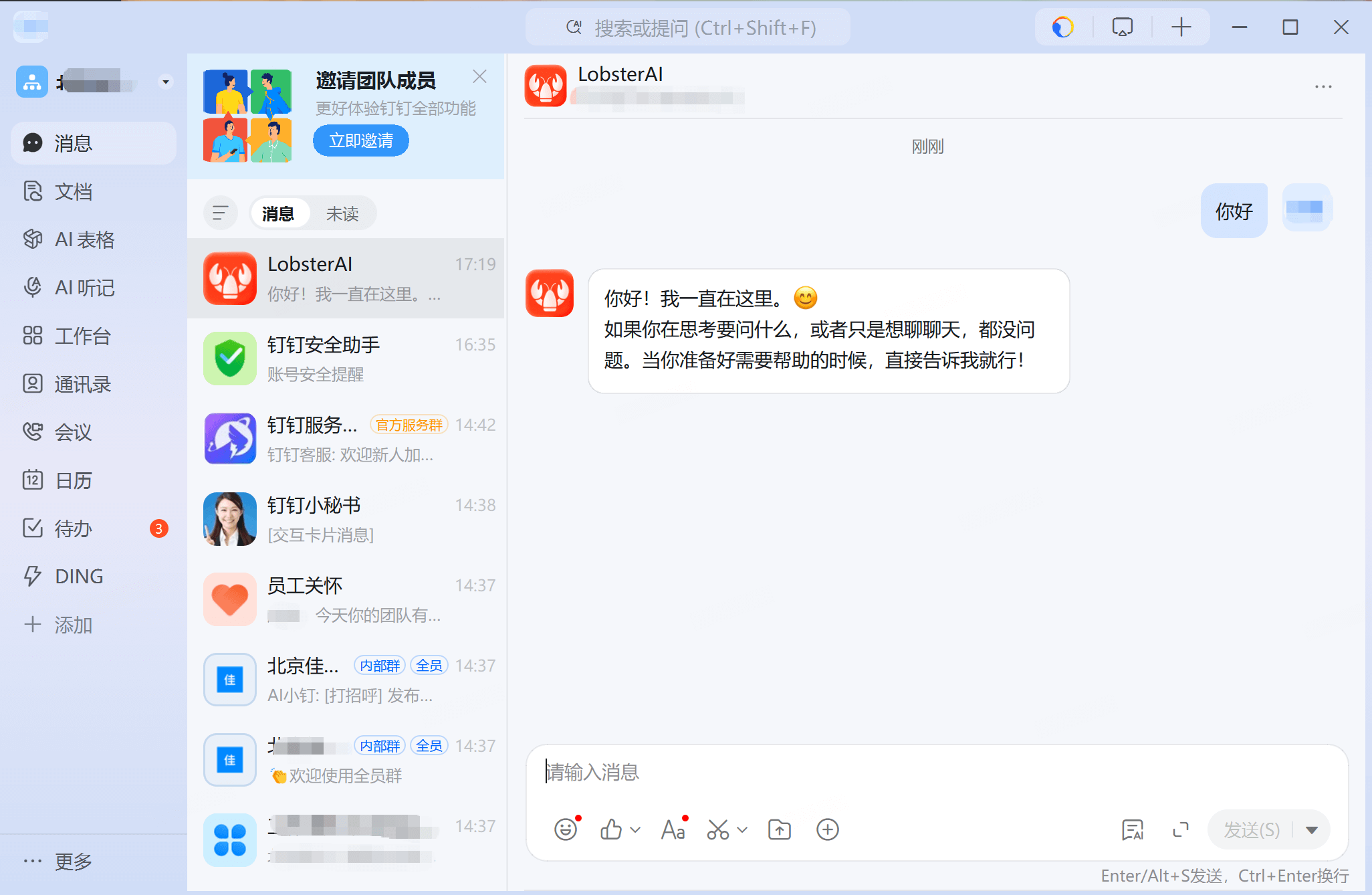Expand the send button dropdown arrow
This screenshot has width=1372, height=895.
pos(1311,829)
